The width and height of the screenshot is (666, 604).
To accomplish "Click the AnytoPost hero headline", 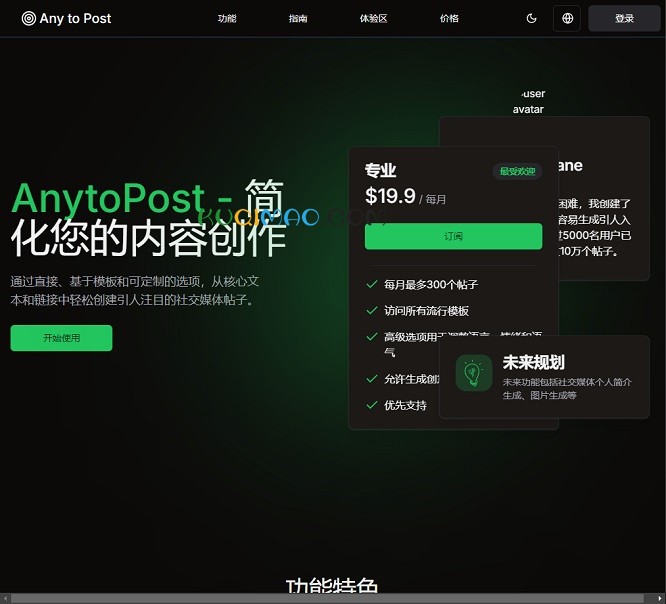I will (148, 217).
